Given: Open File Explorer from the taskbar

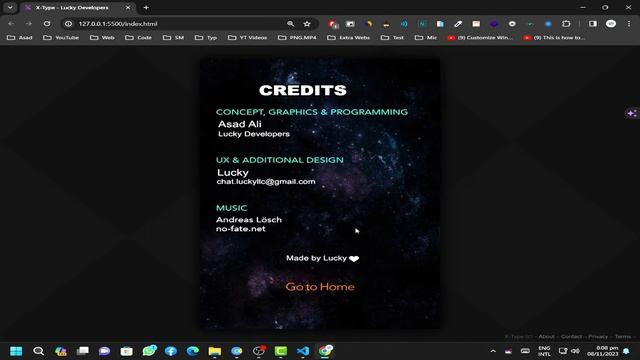Looking at the screenshot, I should (215, 351).
